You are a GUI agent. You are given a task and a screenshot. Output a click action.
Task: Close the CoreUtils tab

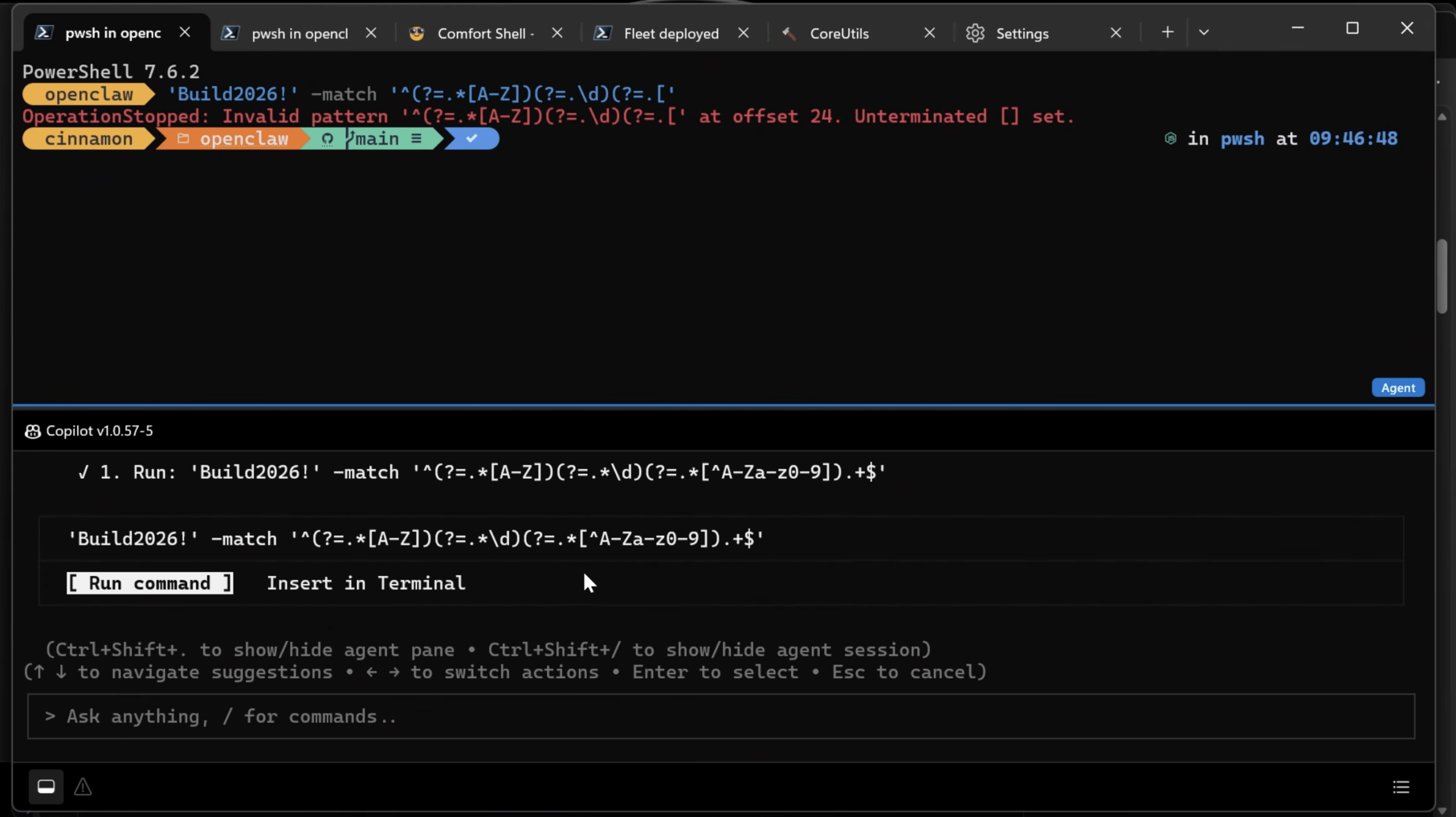929,33
